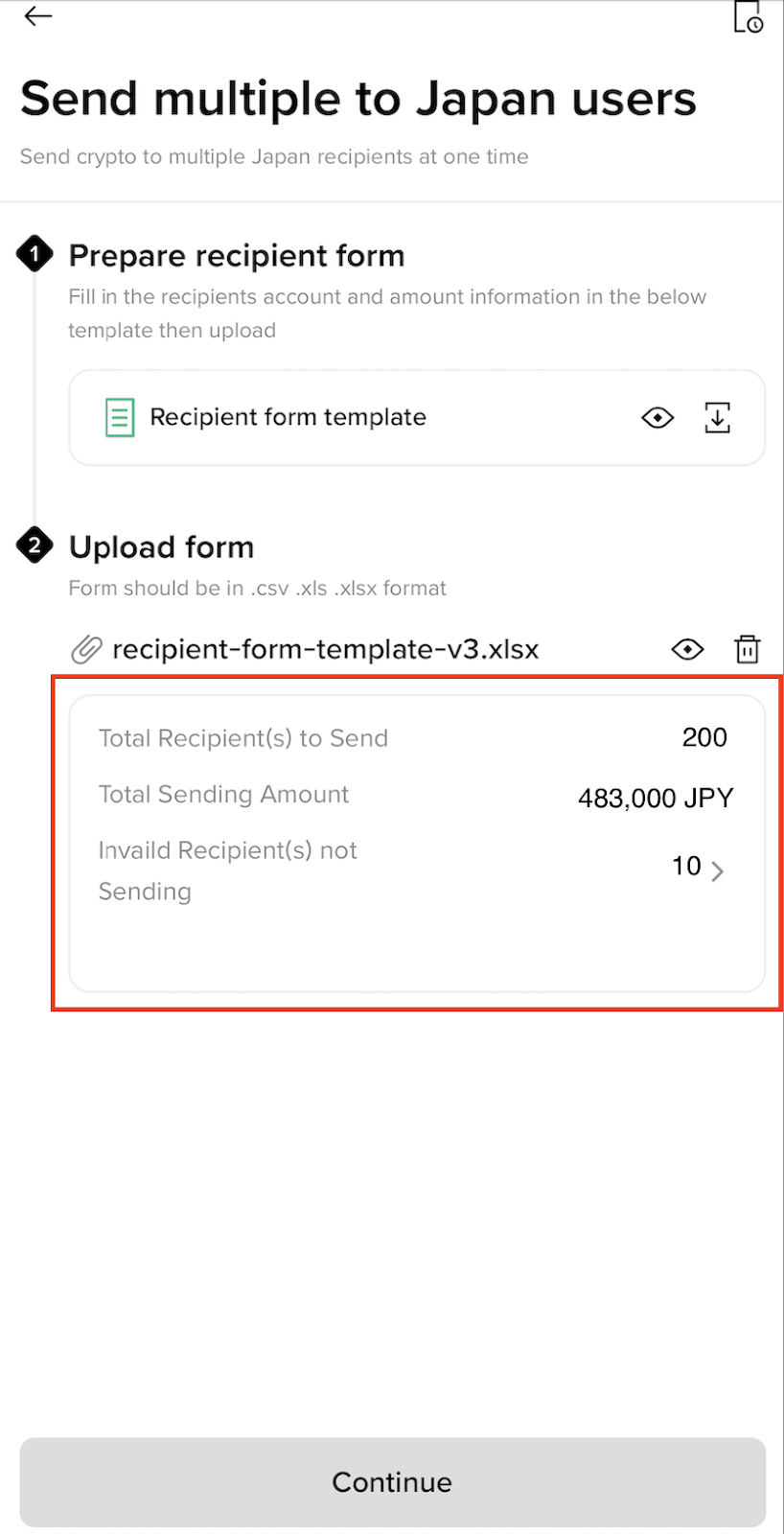
Task: Click the step 2 diamond marker
Action: pos(35,546)
